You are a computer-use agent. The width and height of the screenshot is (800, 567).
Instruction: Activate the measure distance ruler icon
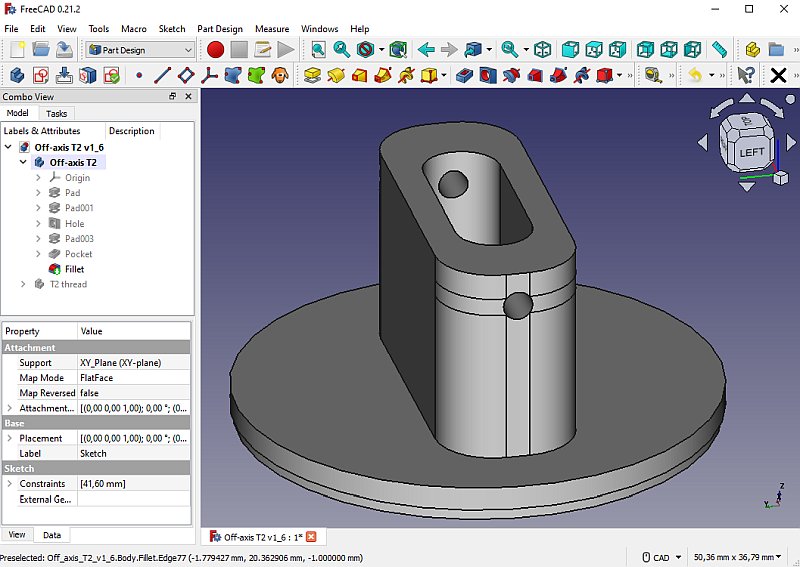[719, 50]
